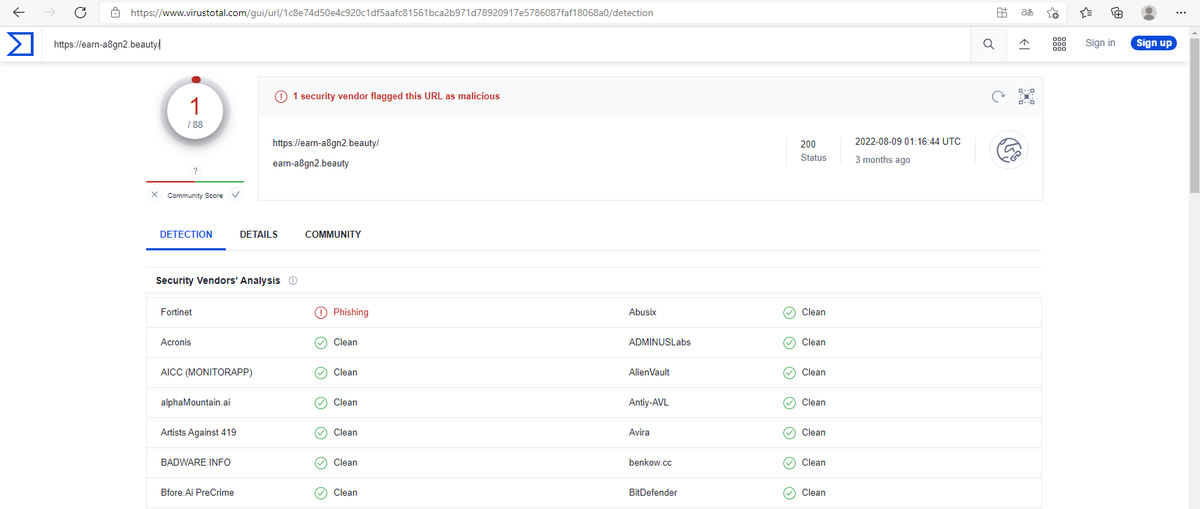Click the VirusTotal search magnifier icon
Image resolution: width=1200 pixels, height=509 pixels.
989,44
